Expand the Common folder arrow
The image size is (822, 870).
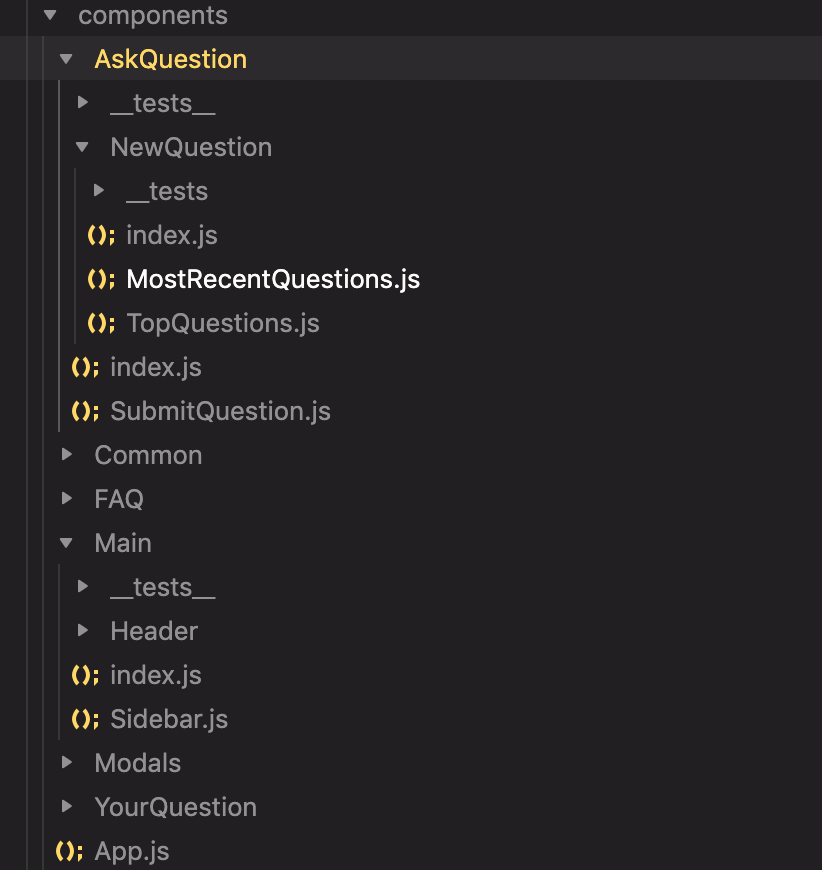click(x=67, y=454)
